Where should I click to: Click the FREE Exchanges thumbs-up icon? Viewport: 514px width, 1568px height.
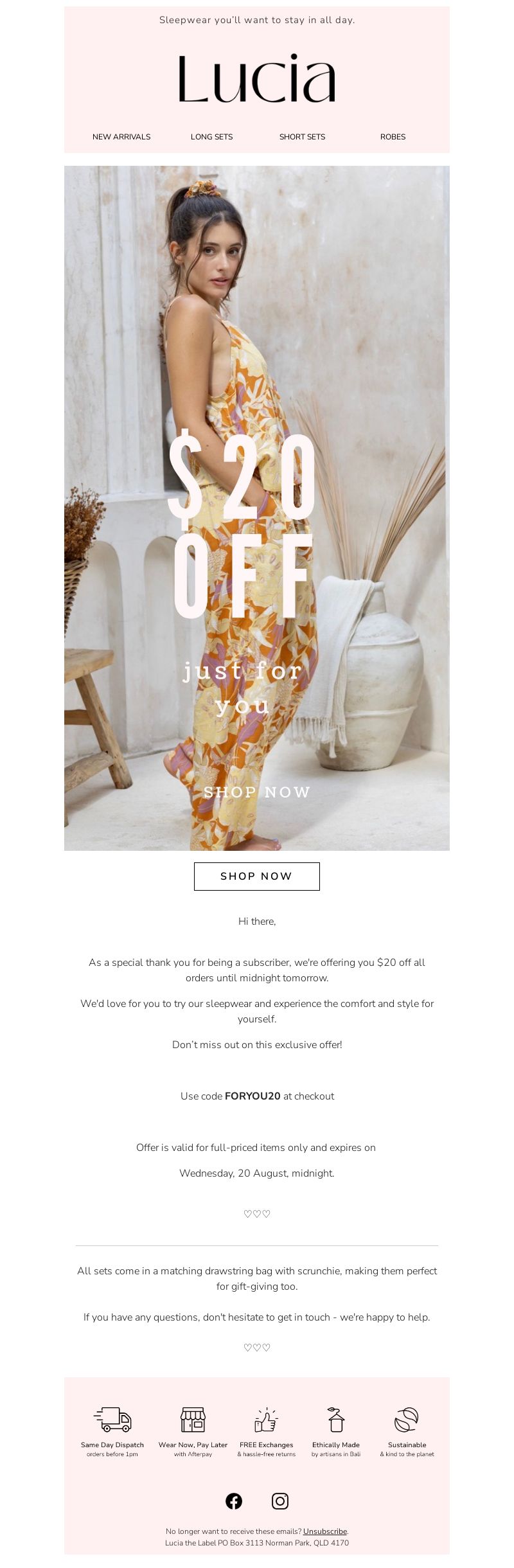coord(266,1419)
